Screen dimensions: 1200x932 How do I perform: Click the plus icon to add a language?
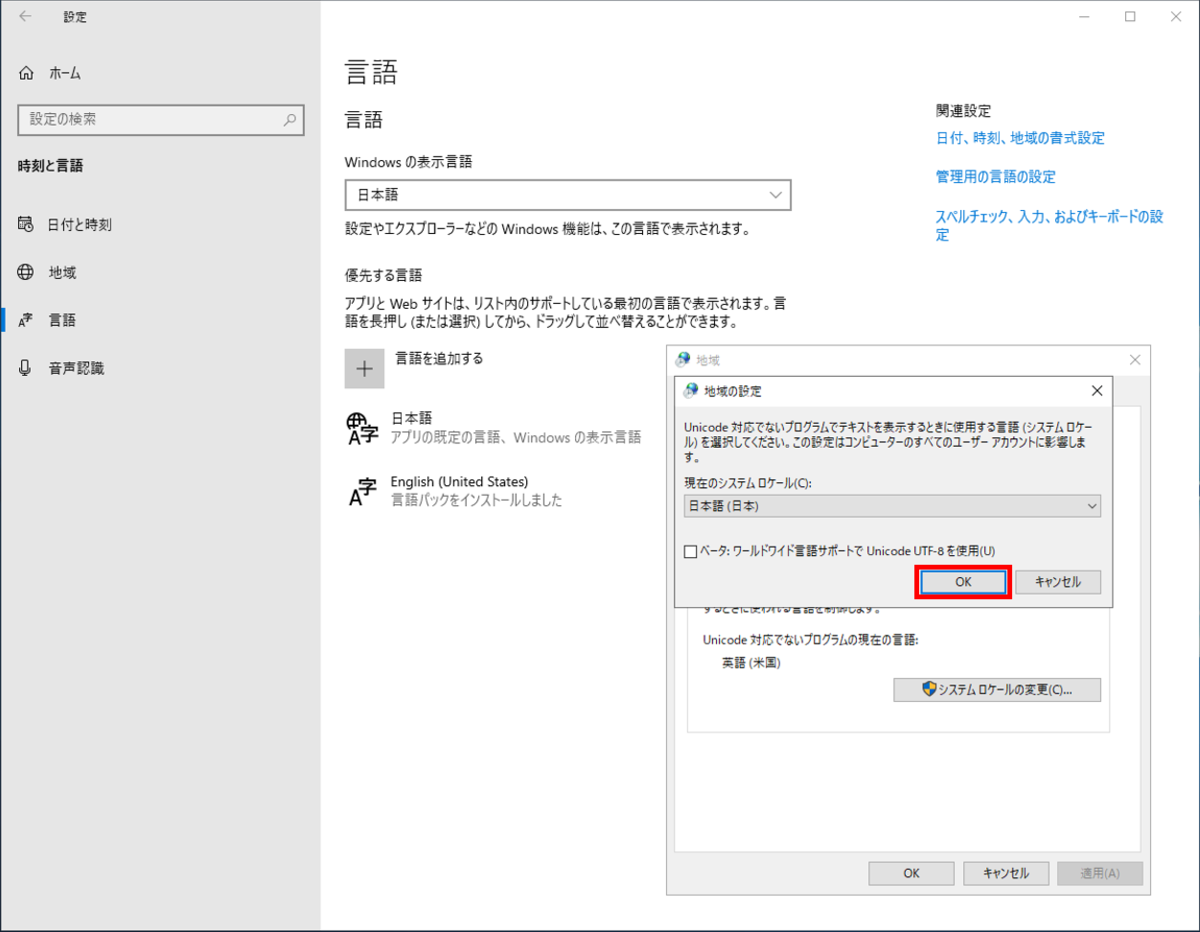[x=364, y=368]
